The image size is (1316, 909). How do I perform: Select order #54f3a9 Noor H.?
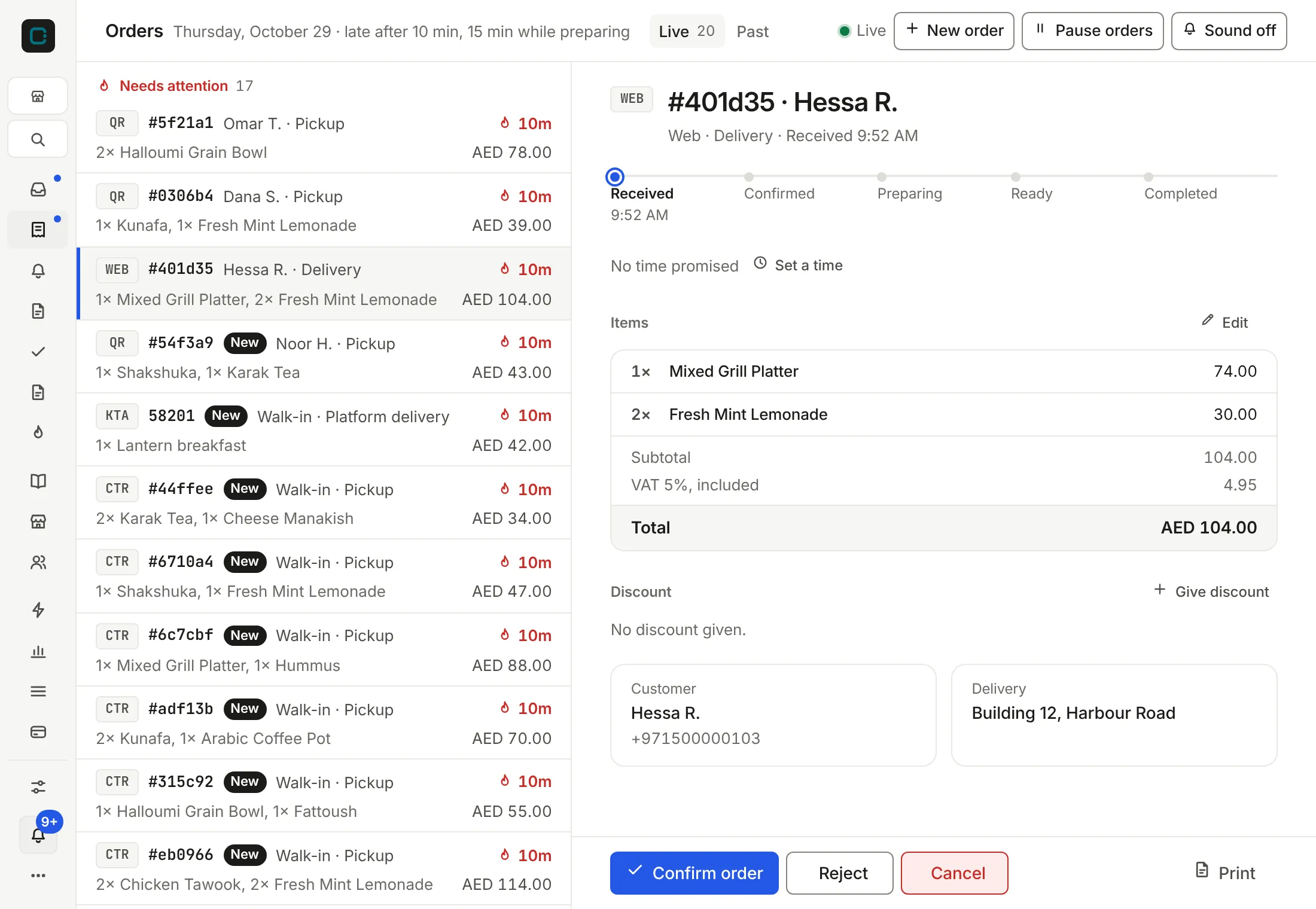(324, 357)
